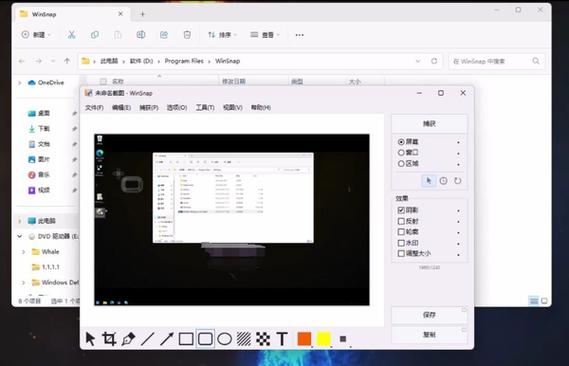Select the Ellipse shape tool

click(225, 339)
